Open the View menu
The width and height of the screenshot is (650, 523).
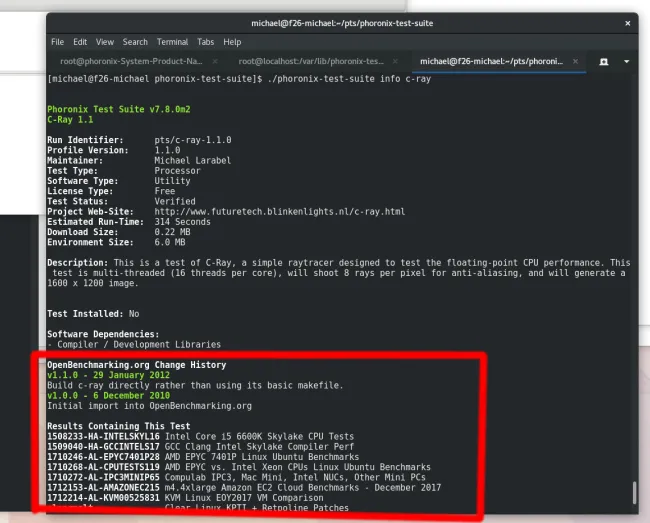(105, 42)
